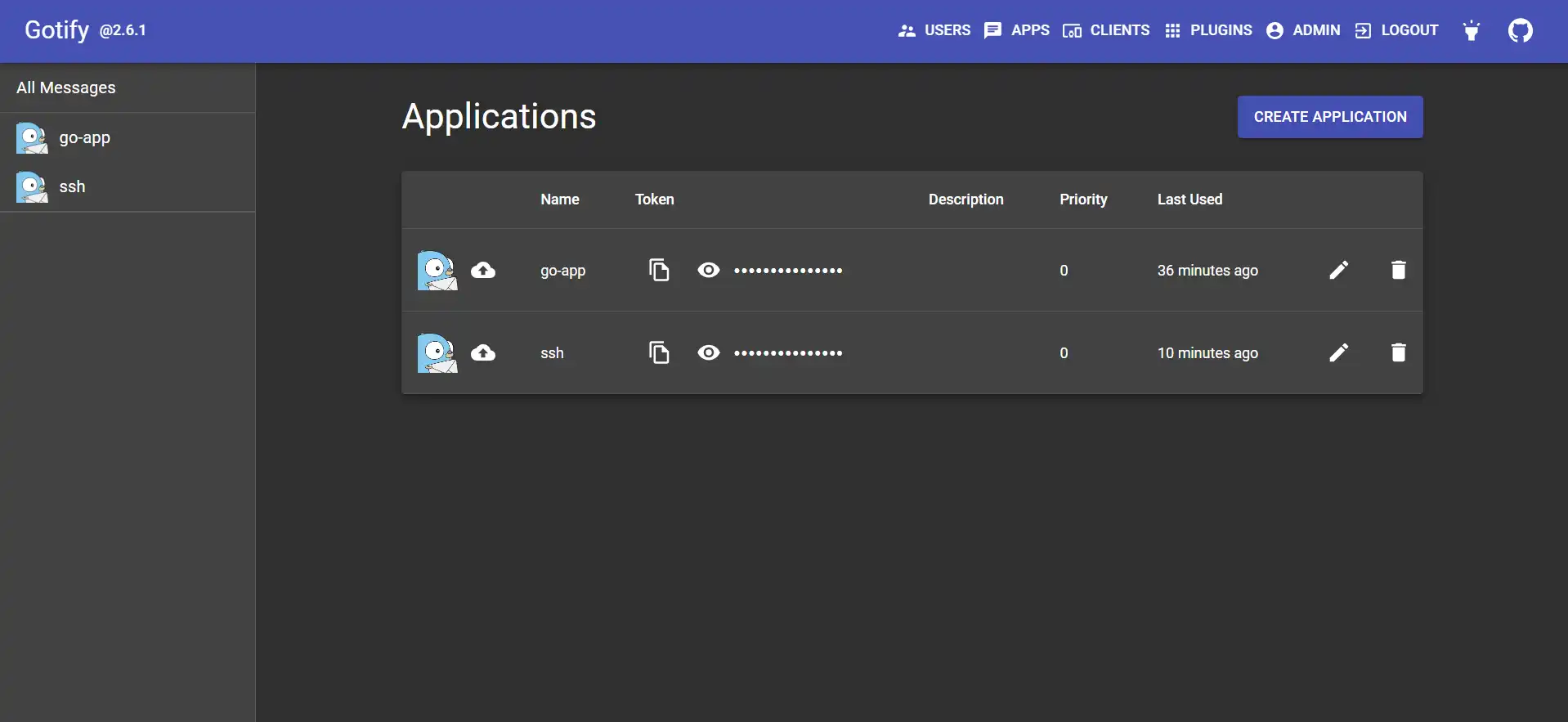Click '10 minutes ago' cell

pyautogui.click(x=1207, y=353)
